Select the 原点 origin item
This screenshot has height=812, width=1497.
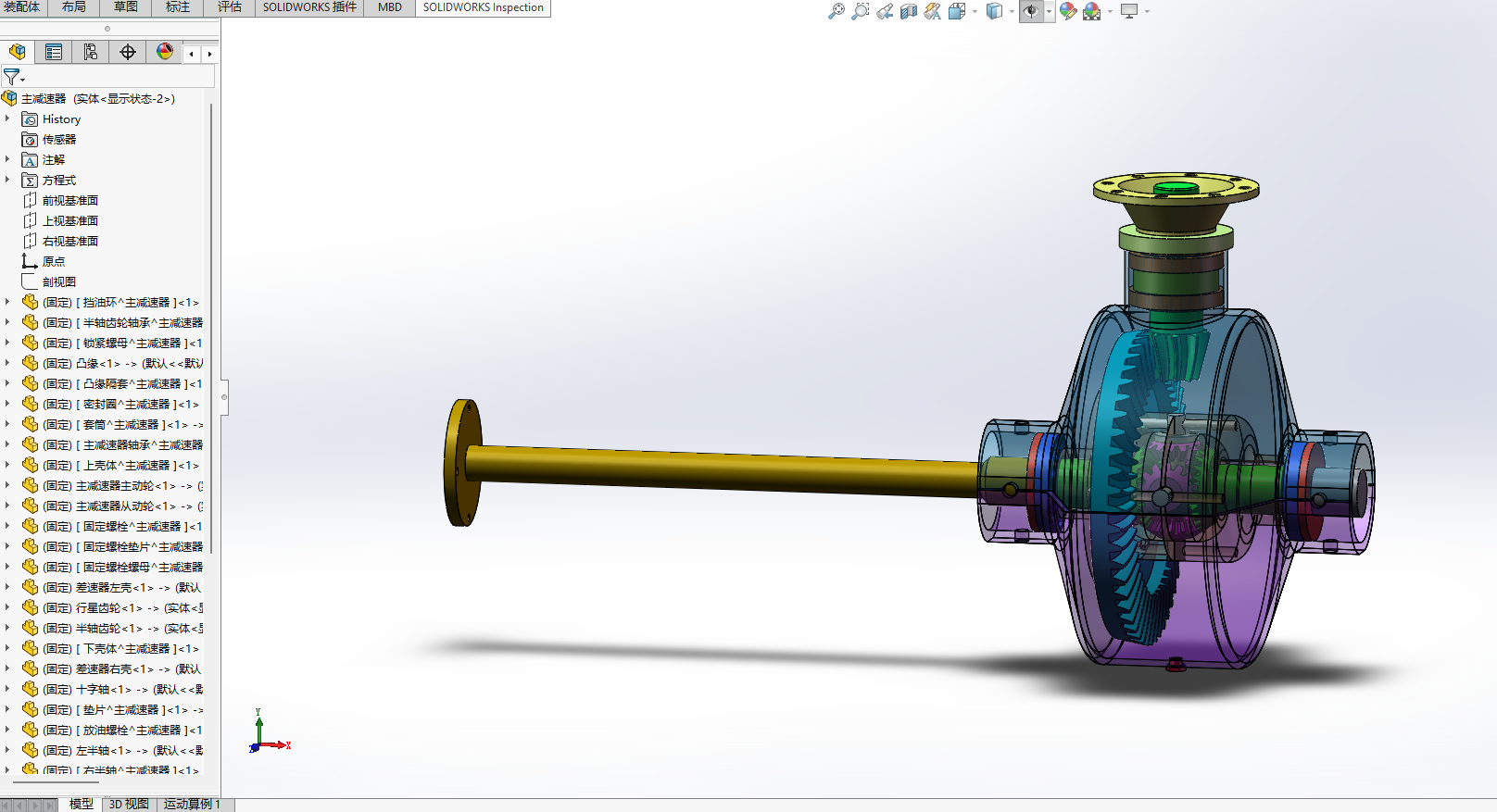click(54, 261)
